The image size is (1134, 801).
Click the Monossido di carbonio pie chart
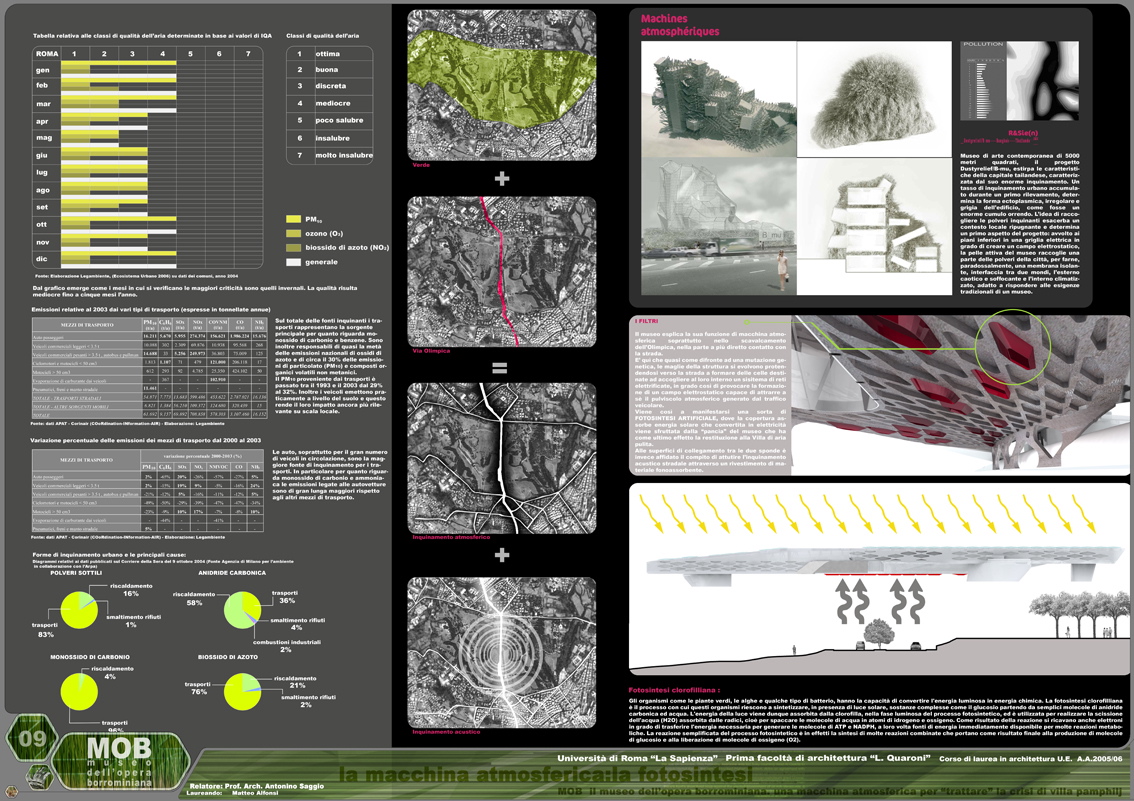pyautogui.click(x=79, y=691)
